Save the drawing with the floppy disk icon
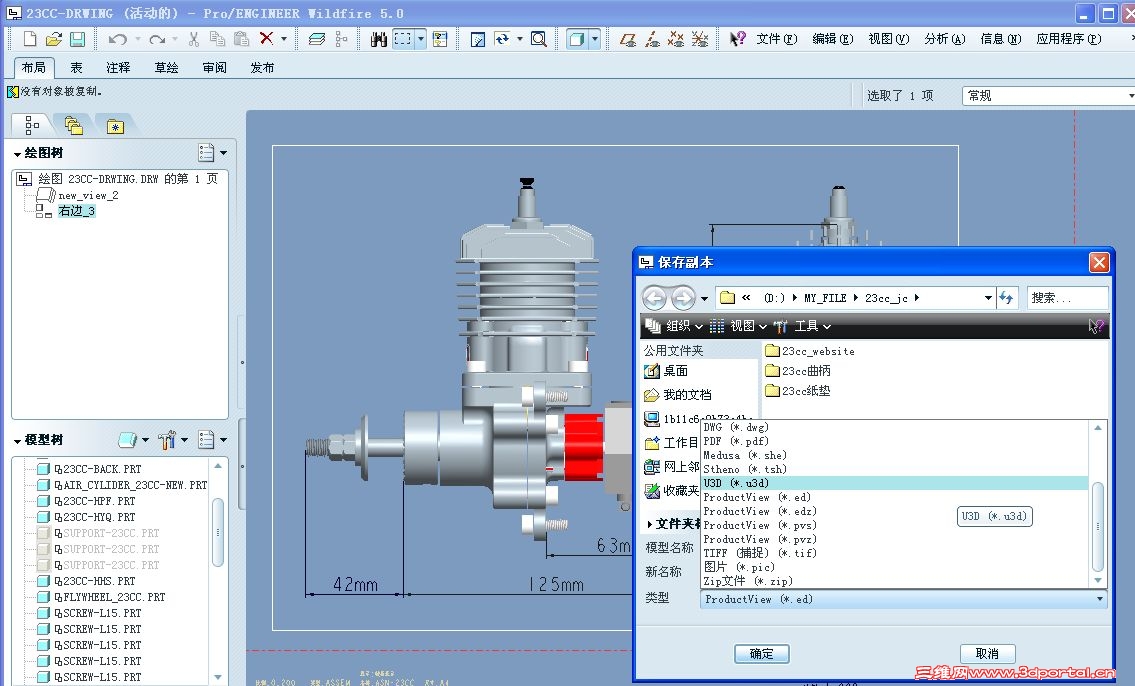 [x=77, y=39]
